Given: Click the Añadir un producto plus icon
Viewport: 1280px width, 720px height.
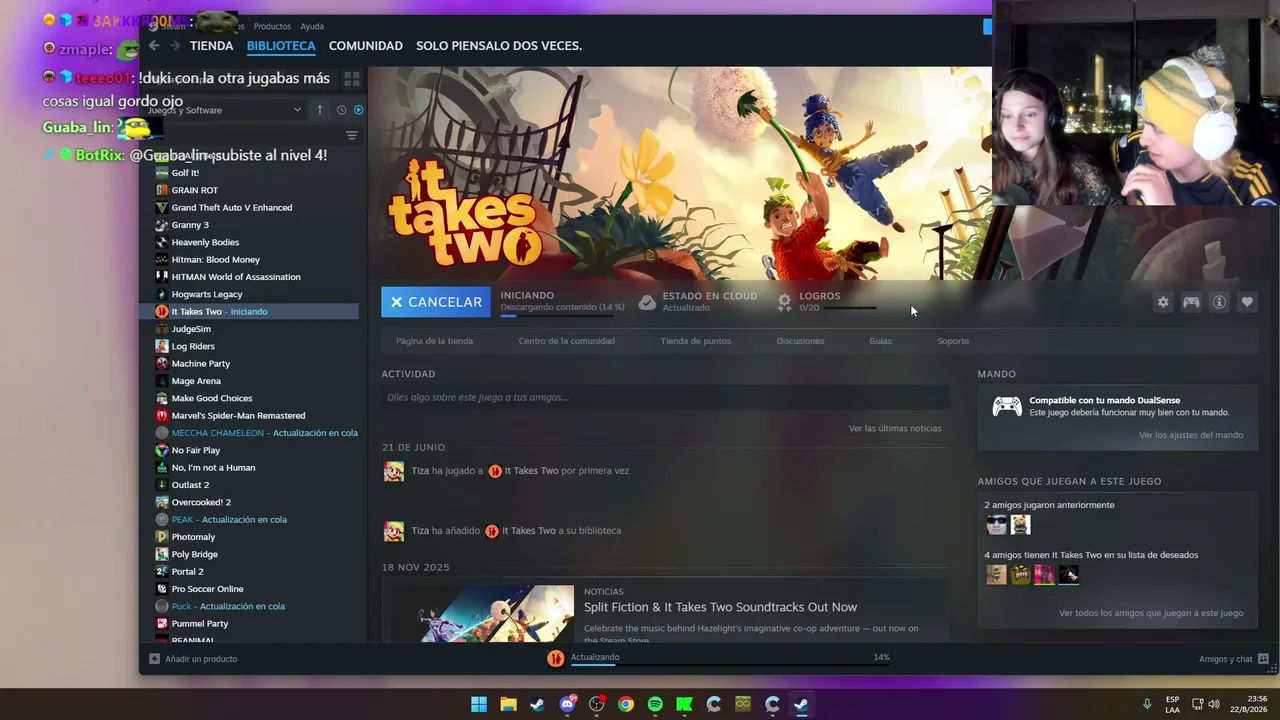Looking at the screenshot, I should click(154, 659).
